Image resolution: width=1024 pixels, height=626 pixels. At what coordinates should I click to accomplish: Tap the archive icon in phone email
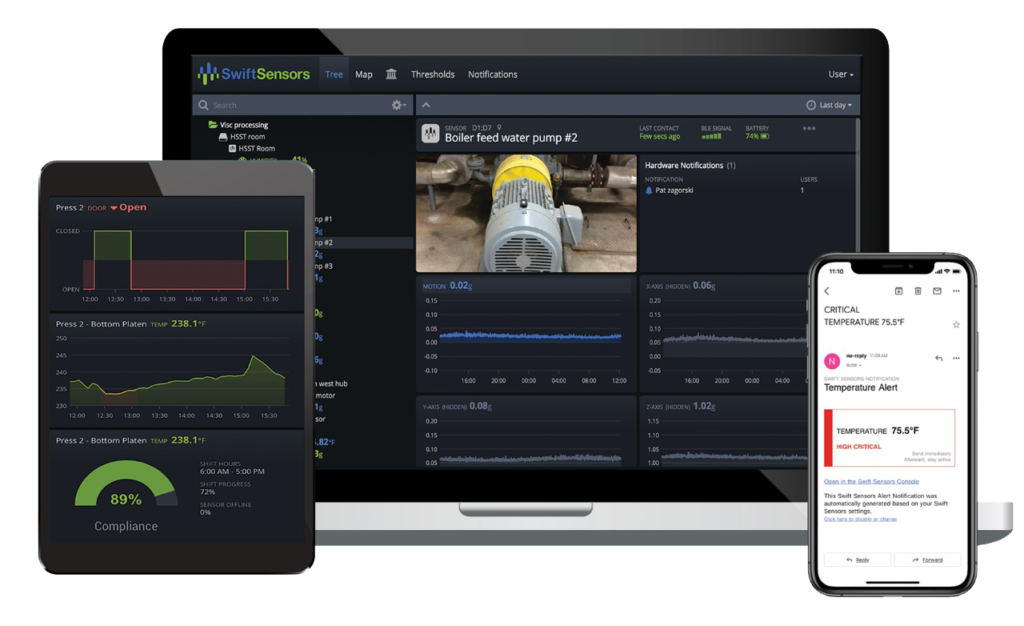click(899, 291)
